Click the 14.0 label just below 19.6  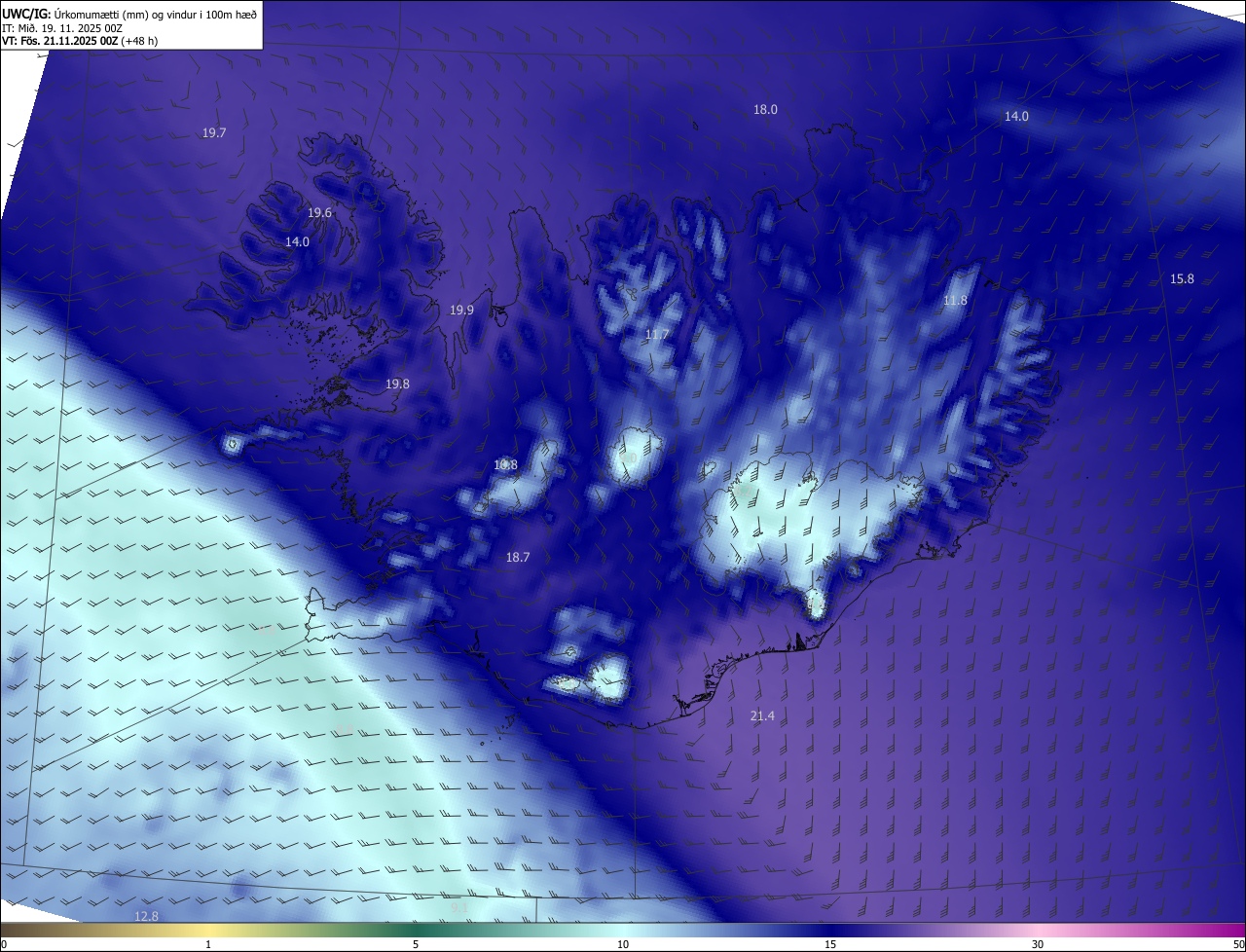[x=297, y=241]
